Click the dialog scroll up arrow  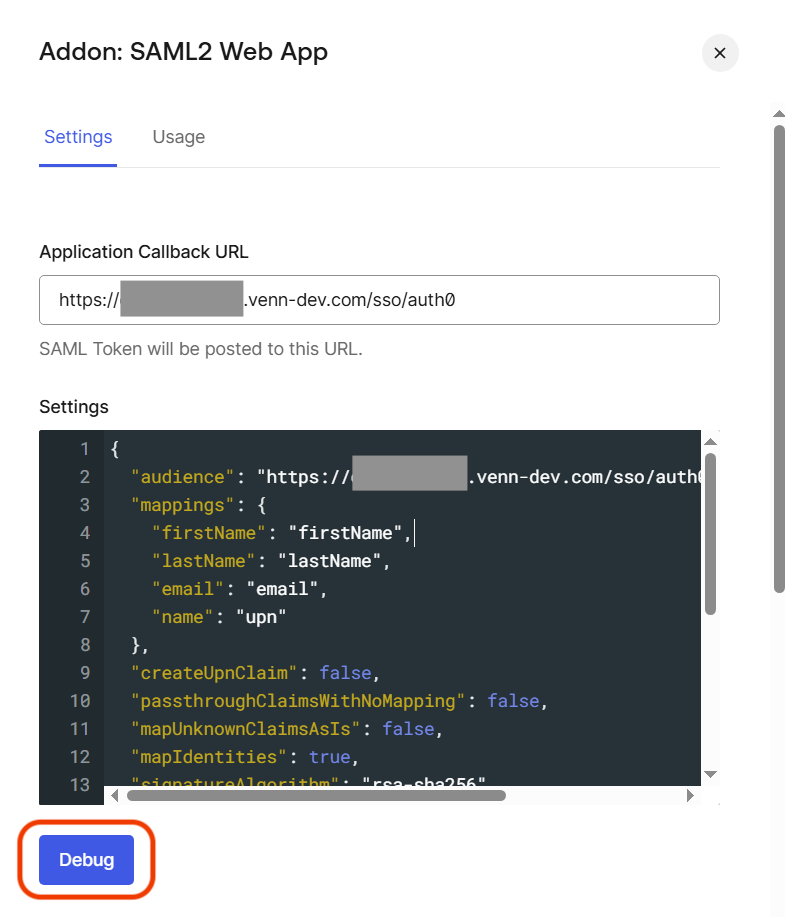click(x=779, y=113)
